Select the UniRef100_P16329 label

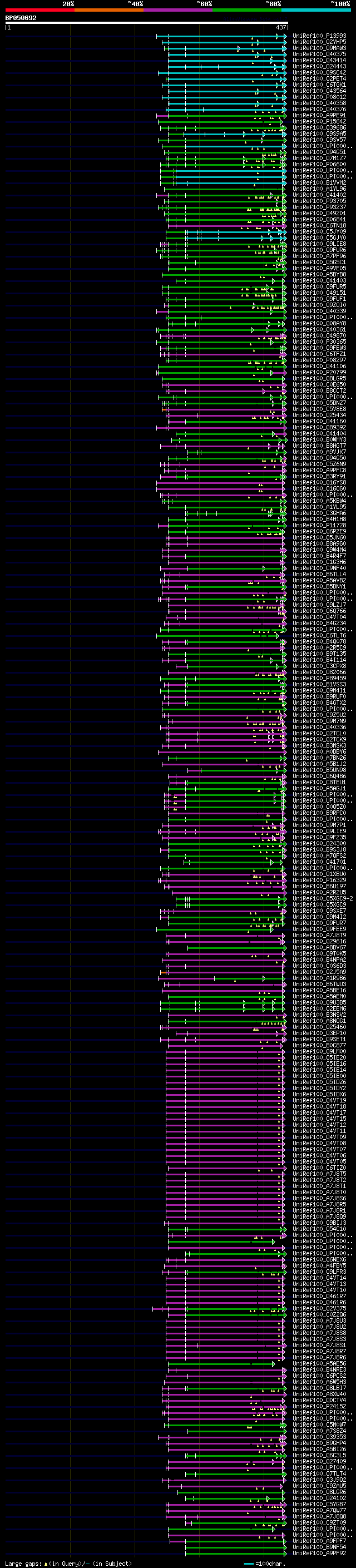[319, 880]
